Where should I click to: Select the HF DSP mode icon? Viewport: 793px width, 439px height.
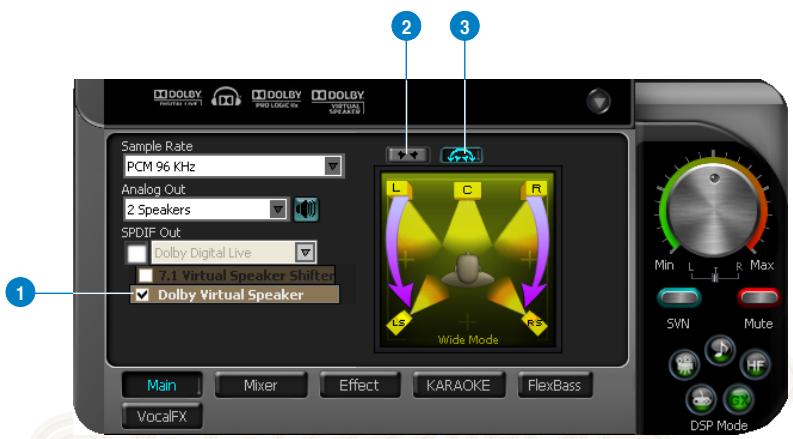[755, 364]
